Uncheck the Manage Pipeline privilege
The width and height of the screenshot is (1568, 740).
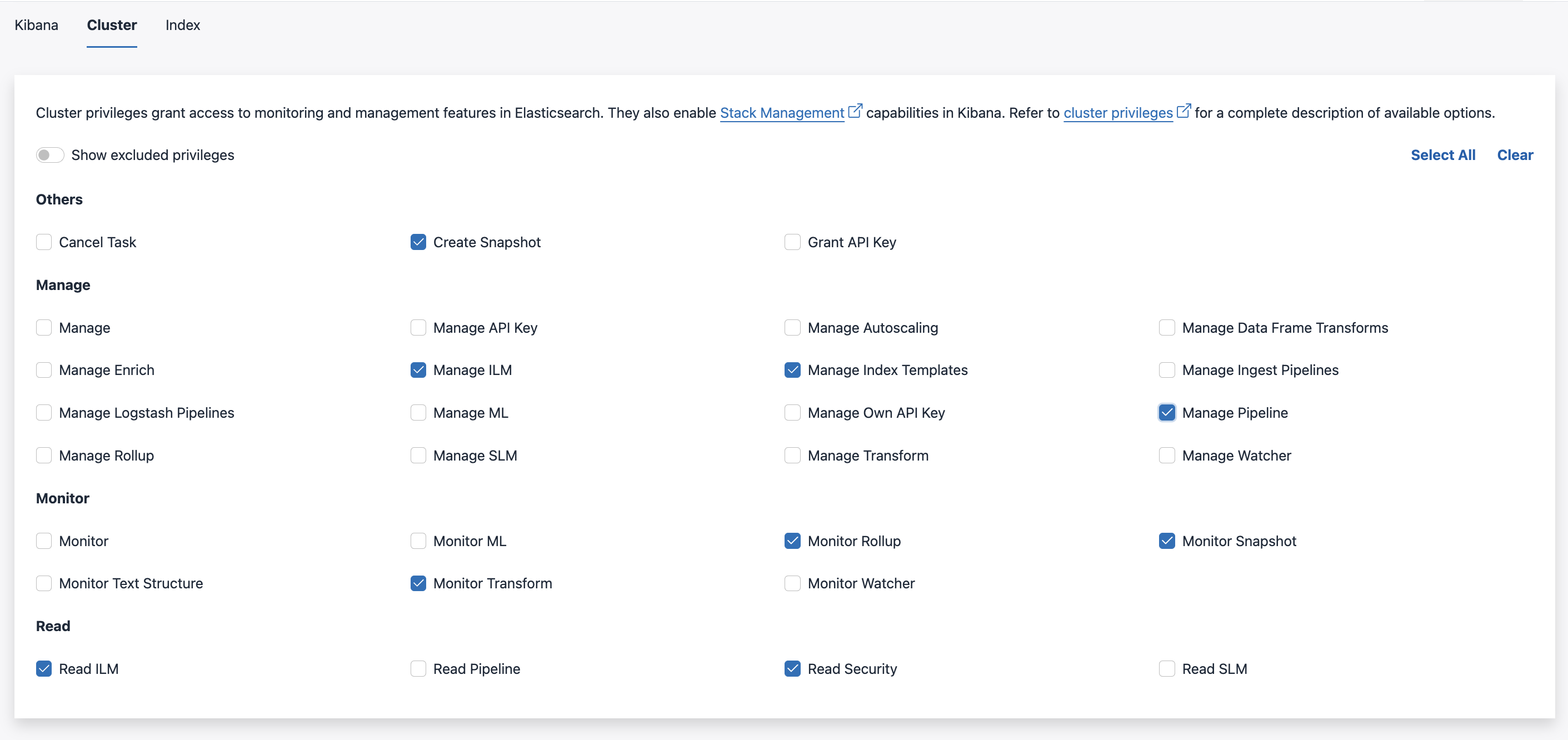tap(1166, 412)
